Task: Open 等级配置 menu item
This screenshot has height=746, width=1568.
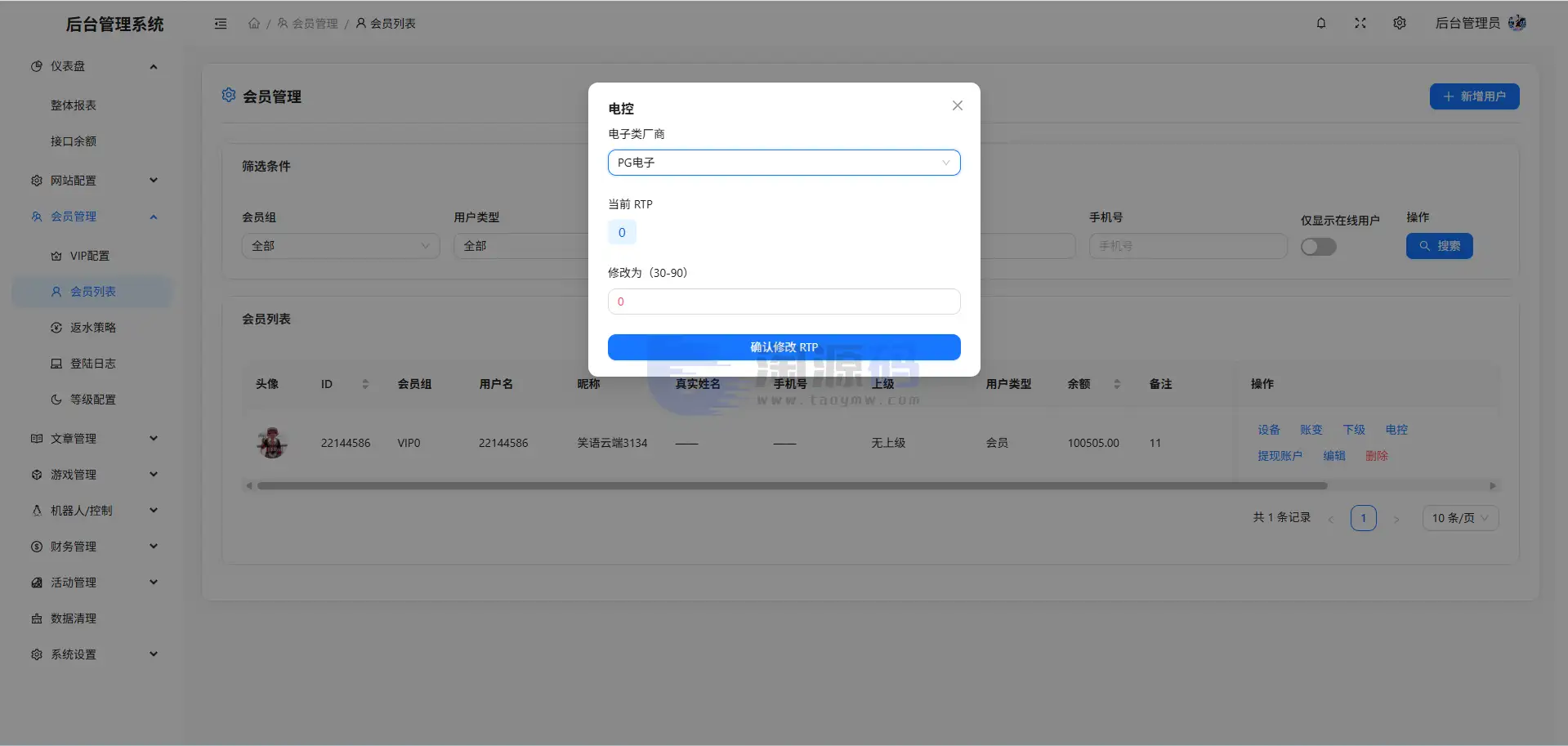Action: point(93,400)
